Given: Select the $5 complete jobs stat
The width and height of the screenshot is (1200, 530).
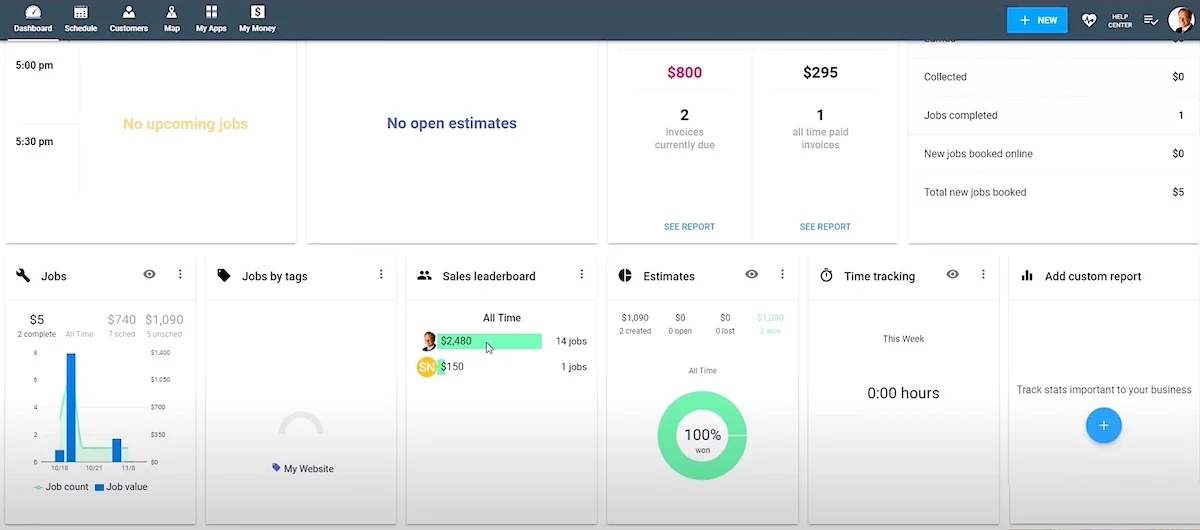Looking at the screenshot, I should (37, 324).
